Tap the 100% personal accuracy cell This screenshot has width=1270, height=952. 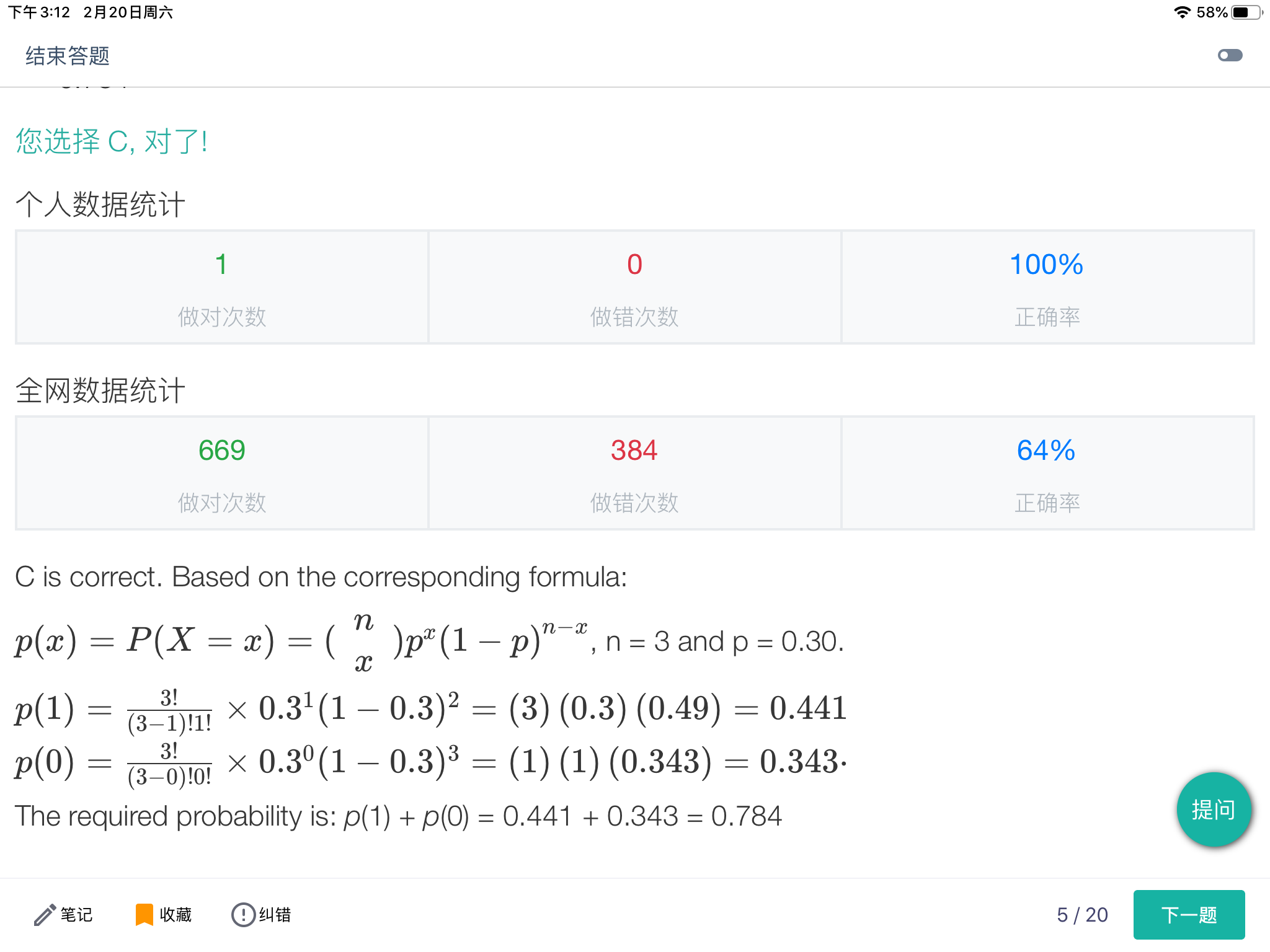click(1047, 287)
